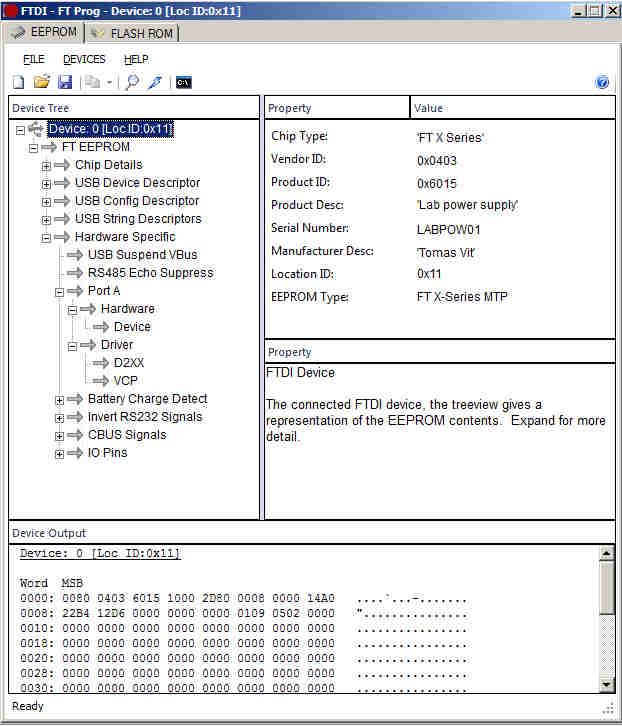Click Device Output scrollbar up arrow

pos(606,553)
